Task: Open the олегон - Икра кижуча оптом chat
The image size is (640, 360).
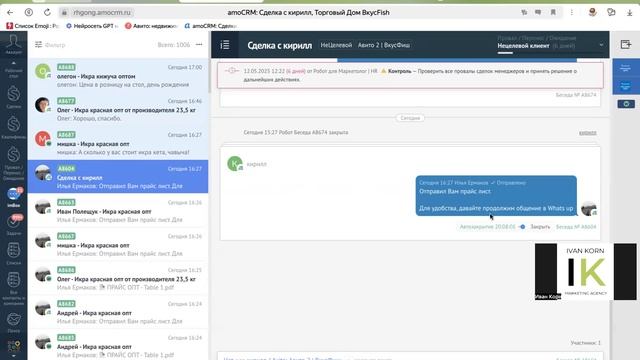Action: pyautogui.click(x=118, y=75)
